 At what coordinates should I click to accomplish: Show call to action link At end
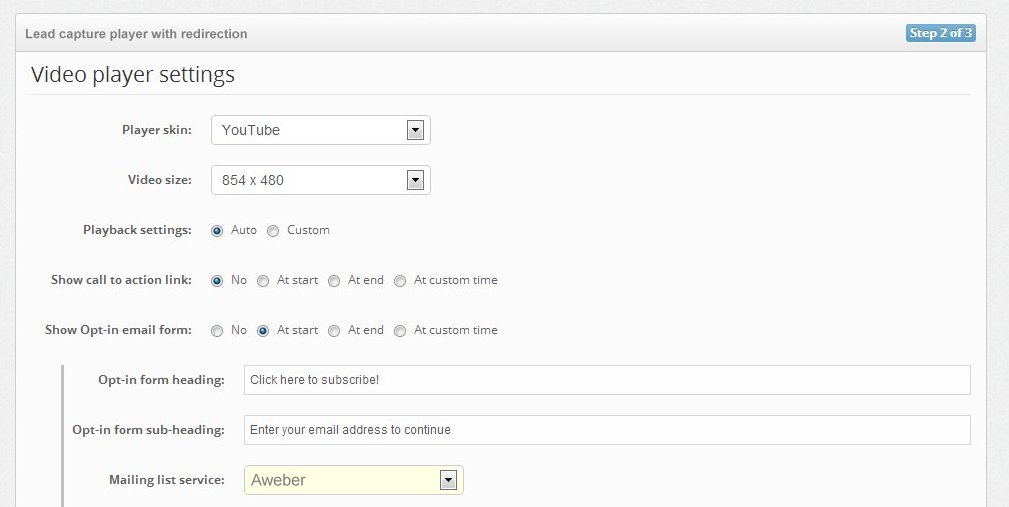point(333,281)
